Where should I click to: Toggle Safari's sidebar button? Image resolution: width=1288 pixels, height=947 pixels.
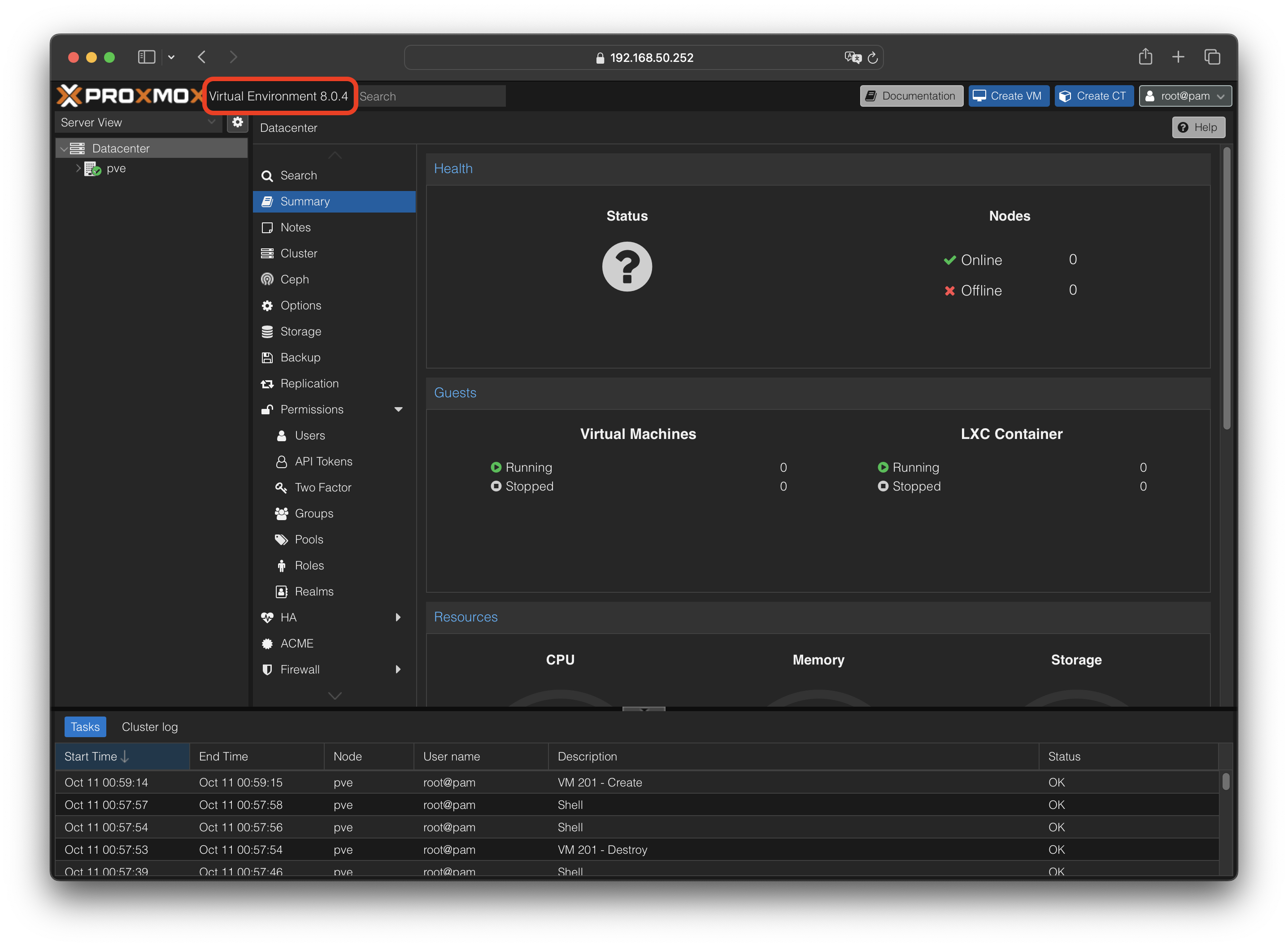[x=147, y=57]
